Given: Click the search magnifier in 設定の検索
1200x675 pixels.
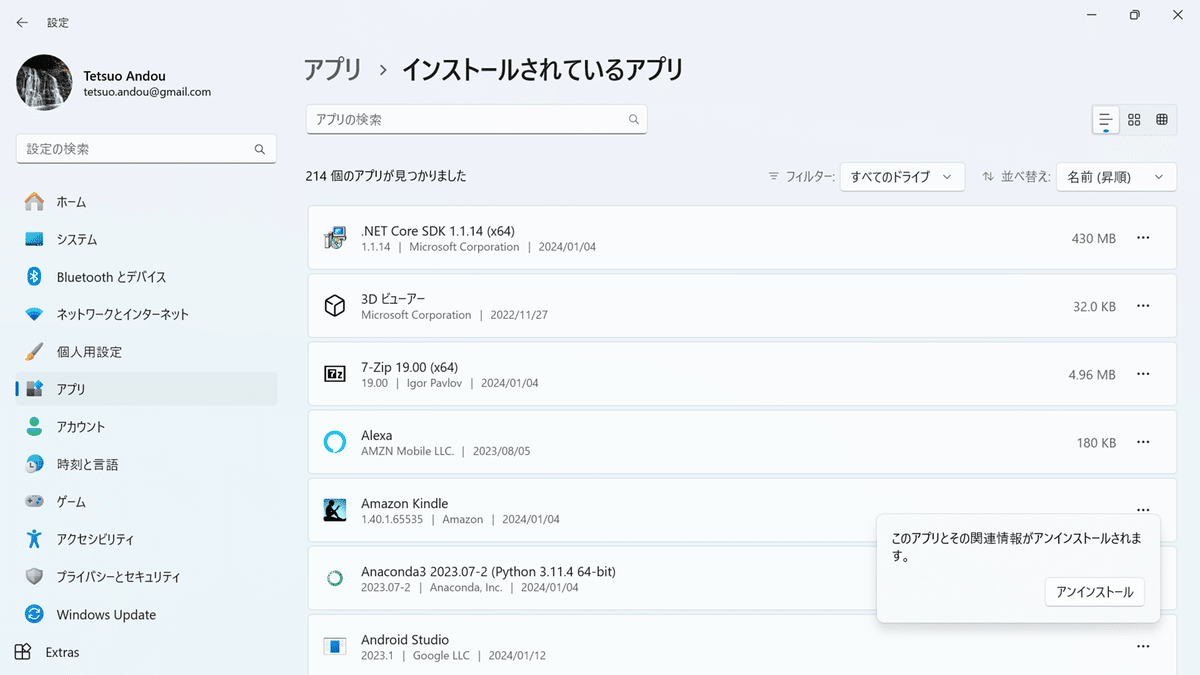Looking at the screenshot, I should tap(260, 149).
